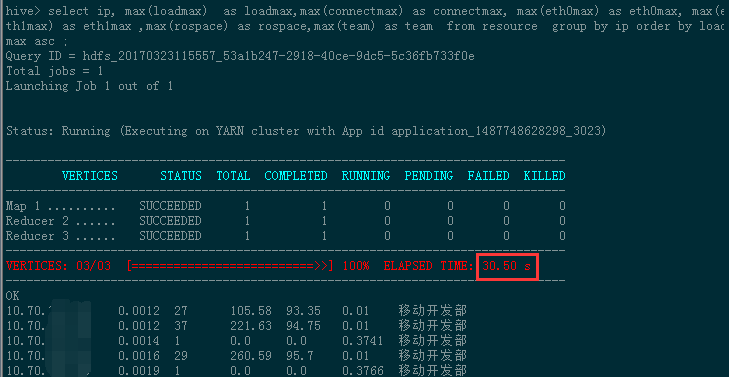Click the loadmax value 0.0016
The width and height of the screenshot is (729, 377).
139,356
